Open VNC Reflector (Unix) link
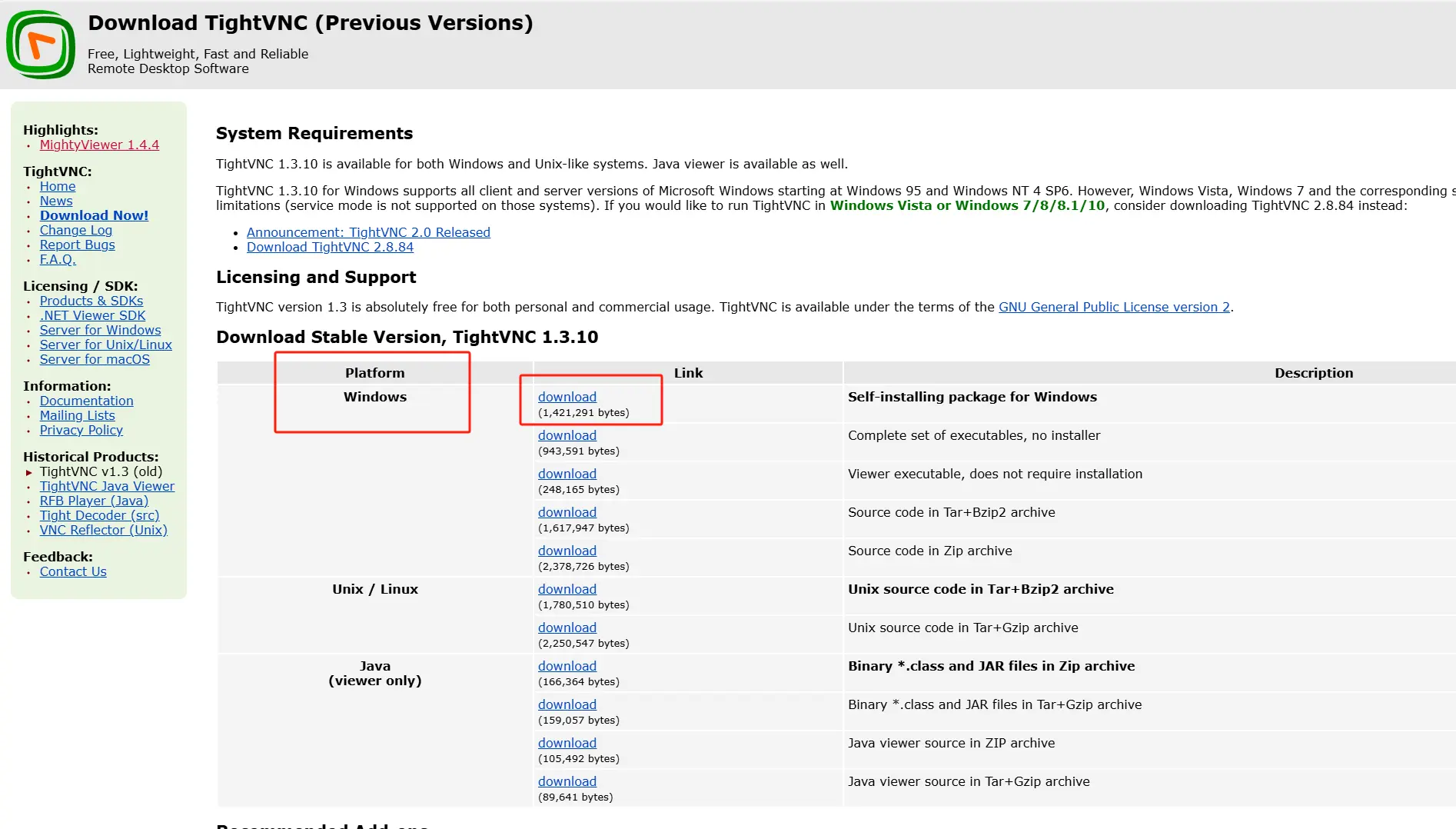 (x=104, y=530)
